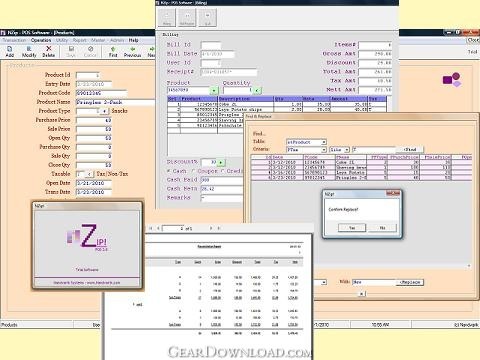The width and height of the screenshot is (480, 360).
Task: Click Yes in the Confirm Replace dialog
Action: [x=352, y=228]
